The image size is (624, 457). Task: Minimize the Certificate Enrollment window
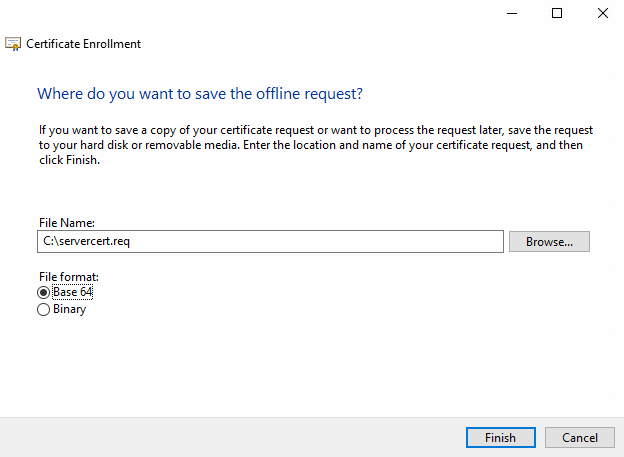coord(511,13)
